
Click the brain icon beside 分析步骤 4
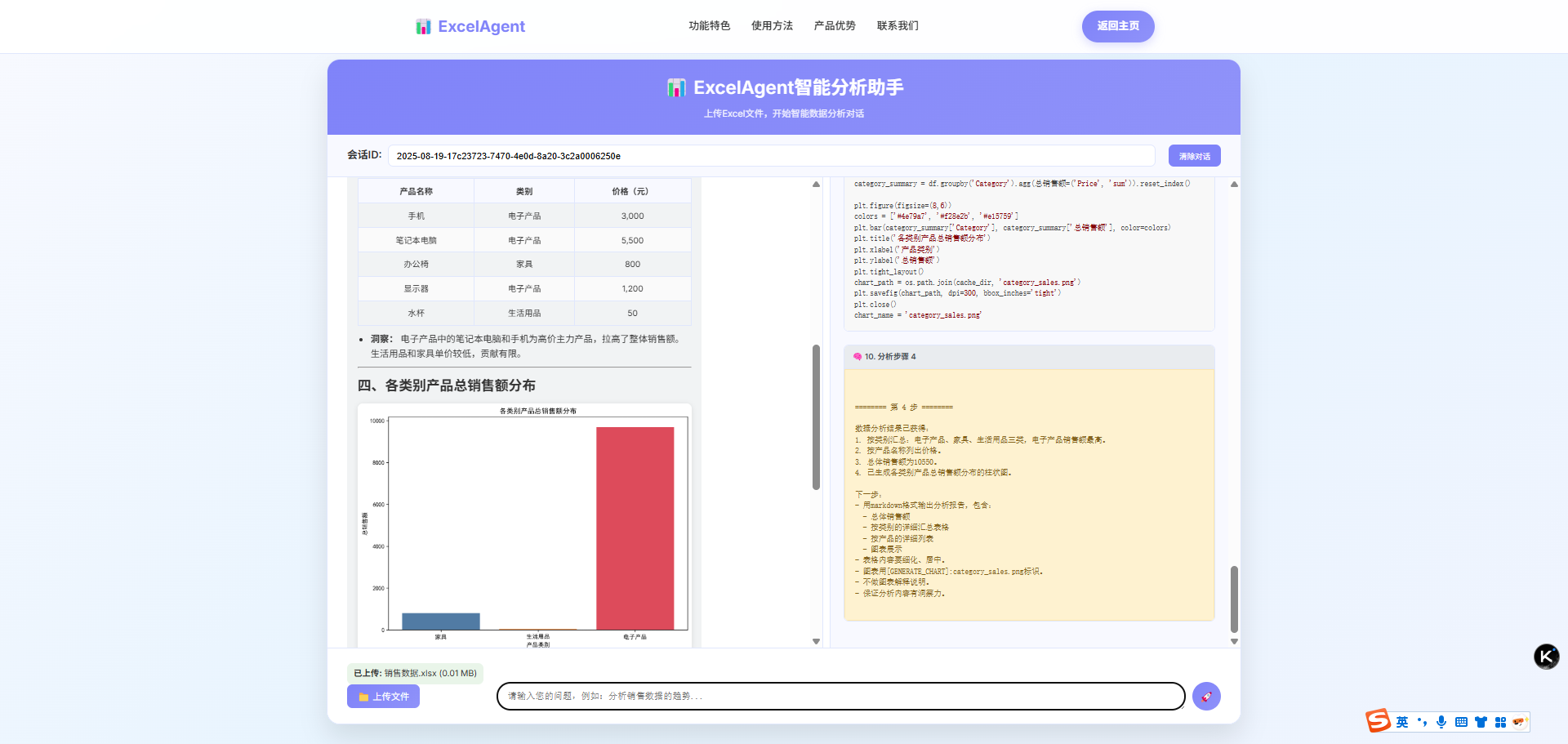tap(857, 357)
